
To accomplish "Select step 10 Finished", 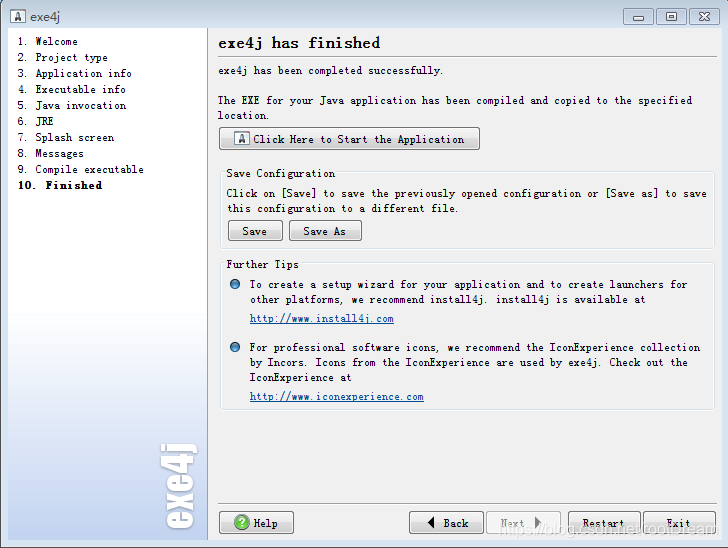I will coord(60,185).
